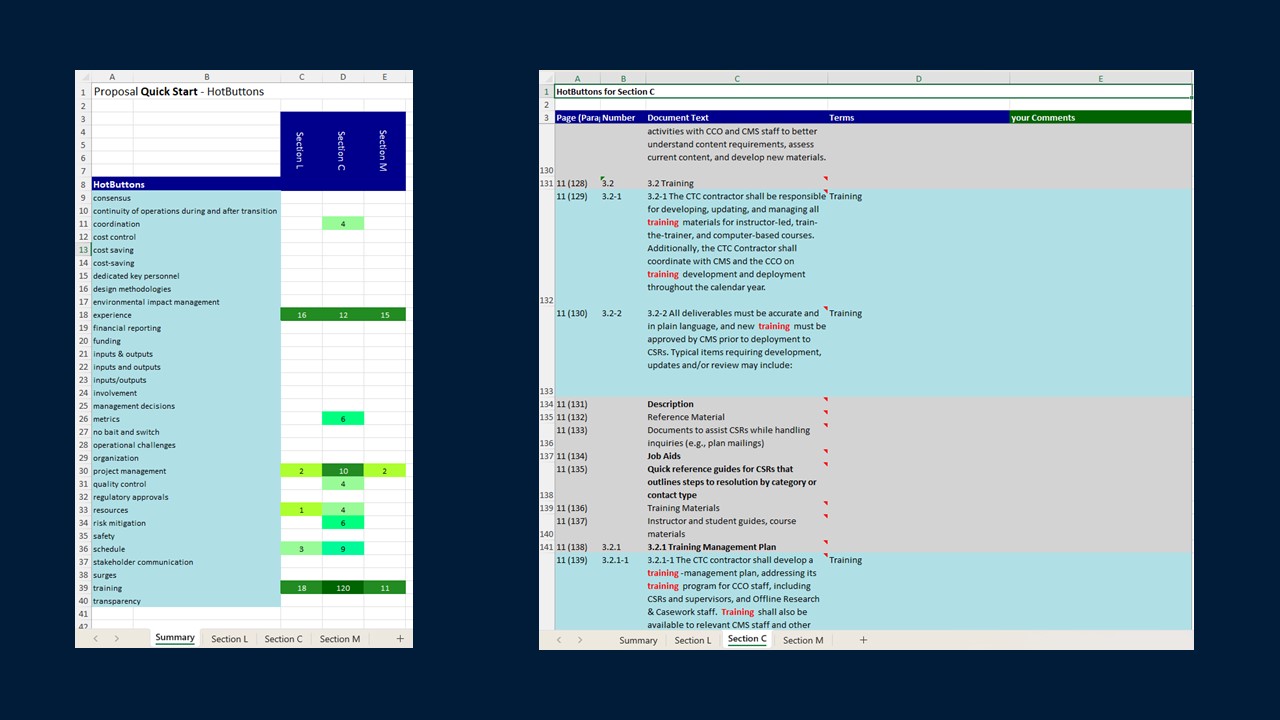This screenshot has height=720, width=1280.
Task: Select the '11 (129)' page cell
Action: pos(578,248)
